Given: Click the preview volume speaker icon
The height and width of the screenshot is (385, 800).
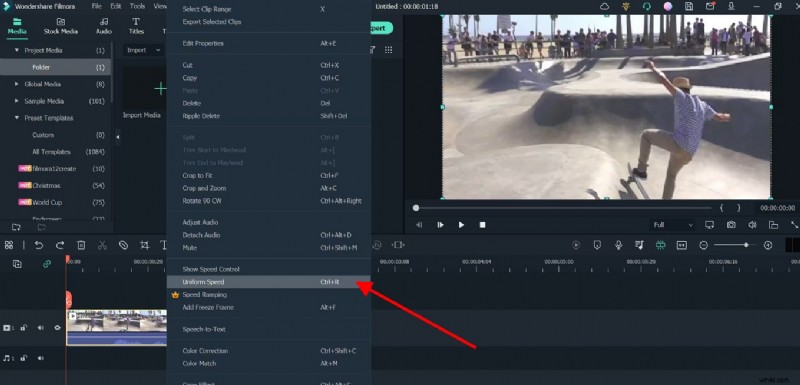Looking at the screenshot, I should pos(752,225).
